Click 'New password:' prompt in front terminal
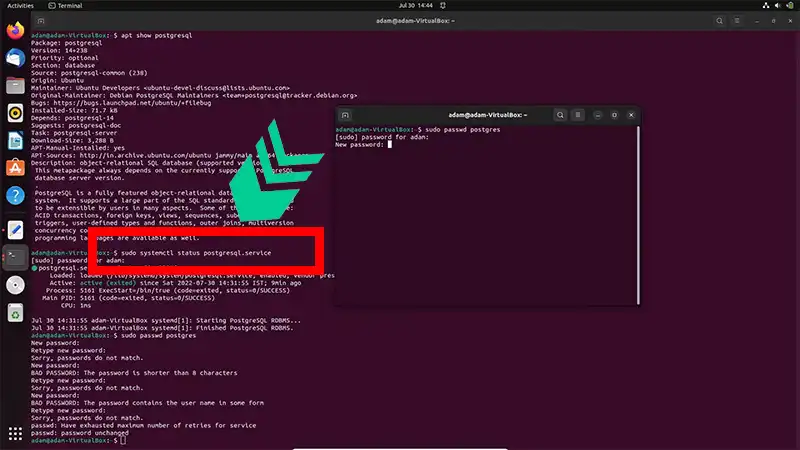Image resolution: width=800 pixels, height=450 pixels. point(359,144)
